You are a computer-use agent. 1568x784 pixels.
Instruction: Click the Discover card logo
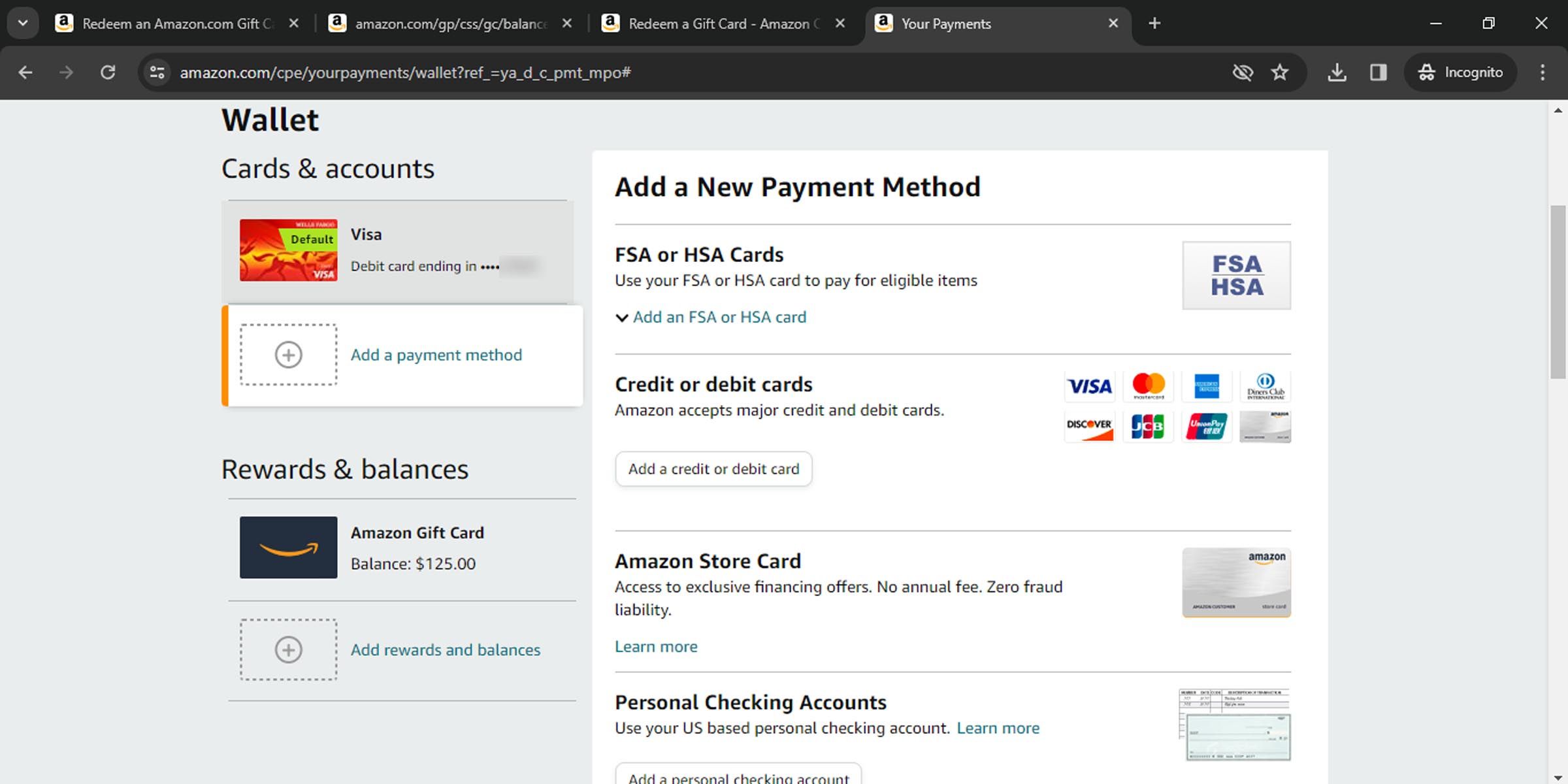1088,426
